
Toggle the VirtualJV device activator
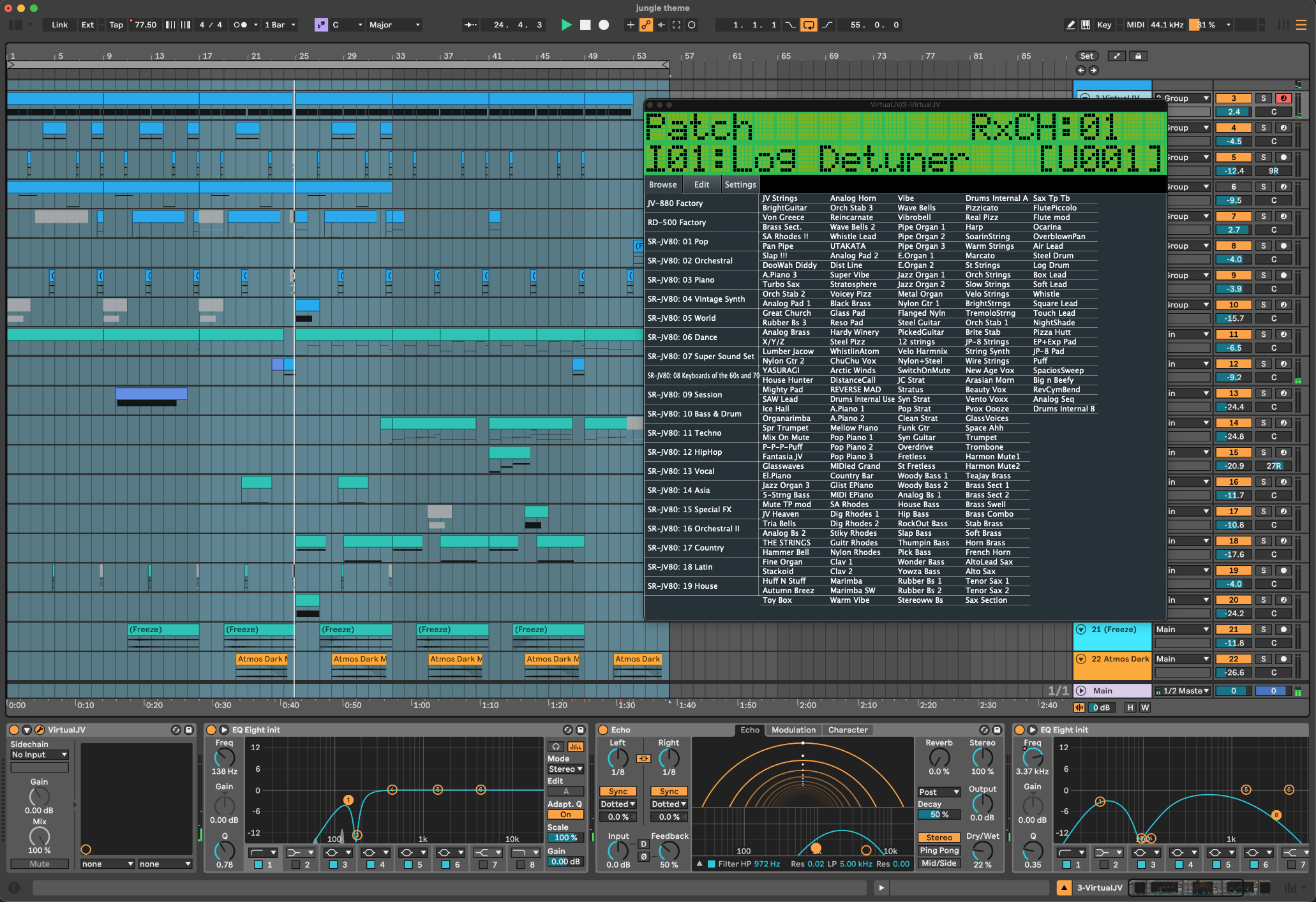click(14, 730)
